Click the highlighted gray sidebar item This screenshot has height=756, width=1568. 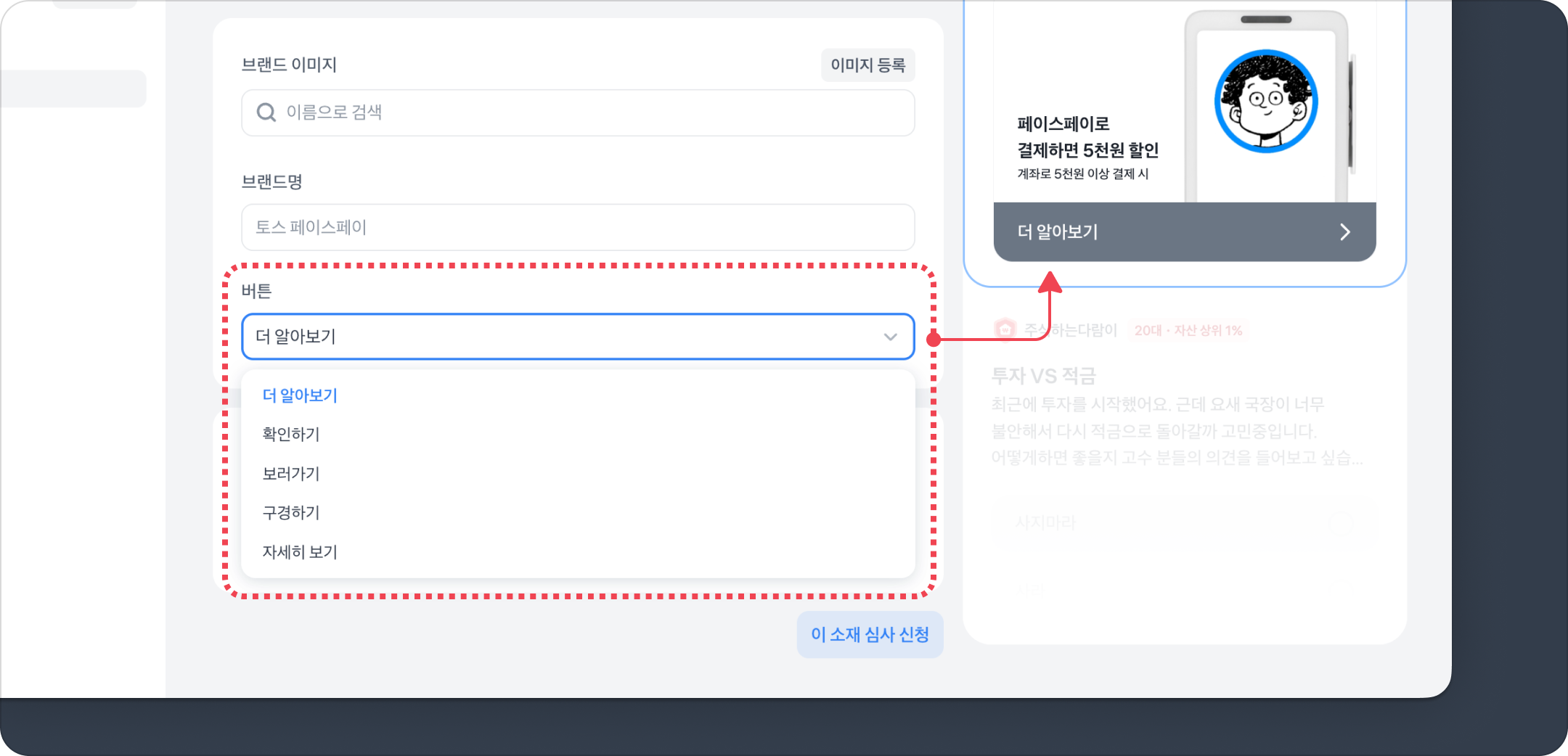pos(73,89)
